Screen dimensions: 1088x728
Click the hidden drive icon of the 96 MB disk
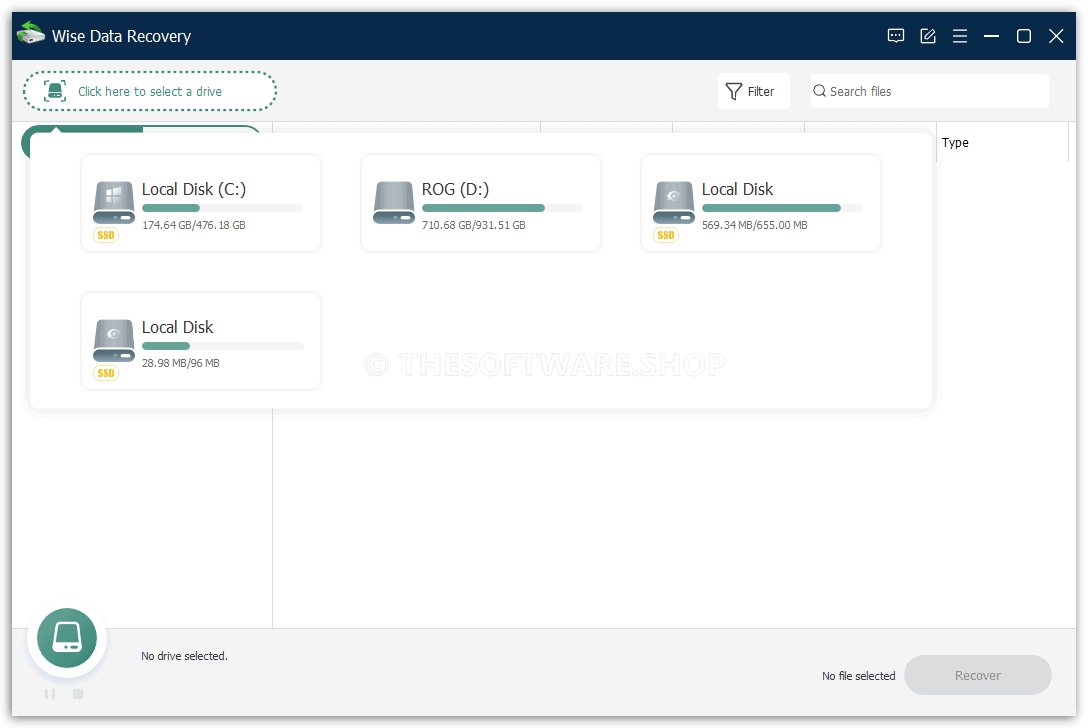click(114, 341)
